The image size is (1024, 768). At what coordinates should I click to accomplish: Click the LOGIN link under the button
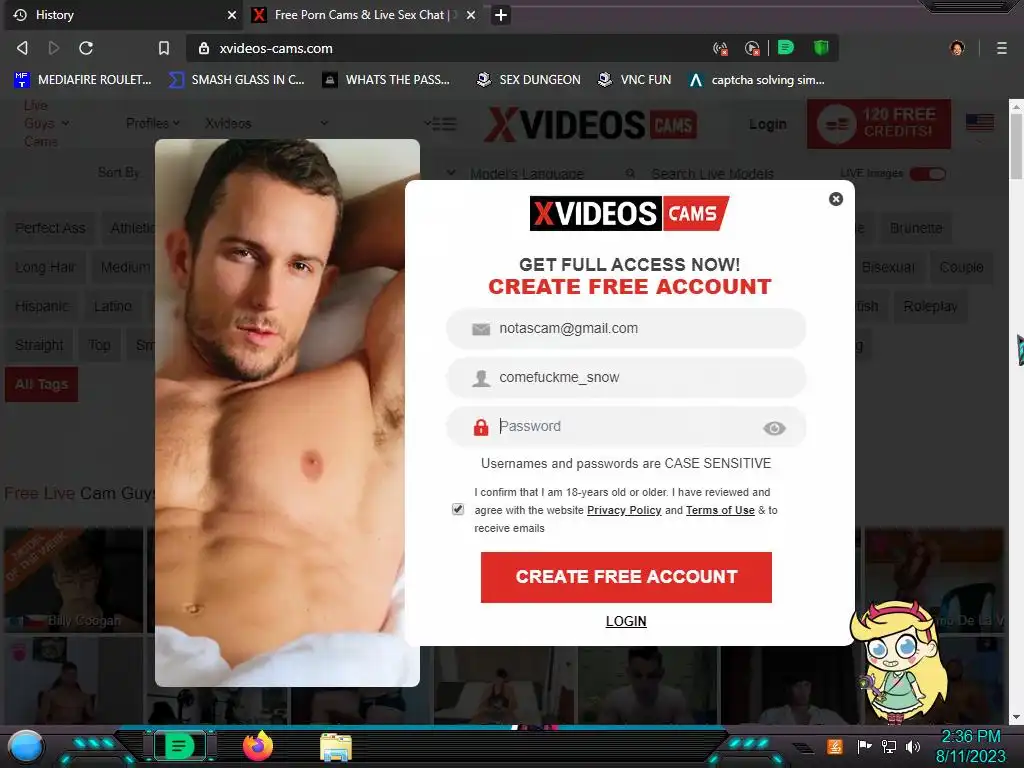626,621
